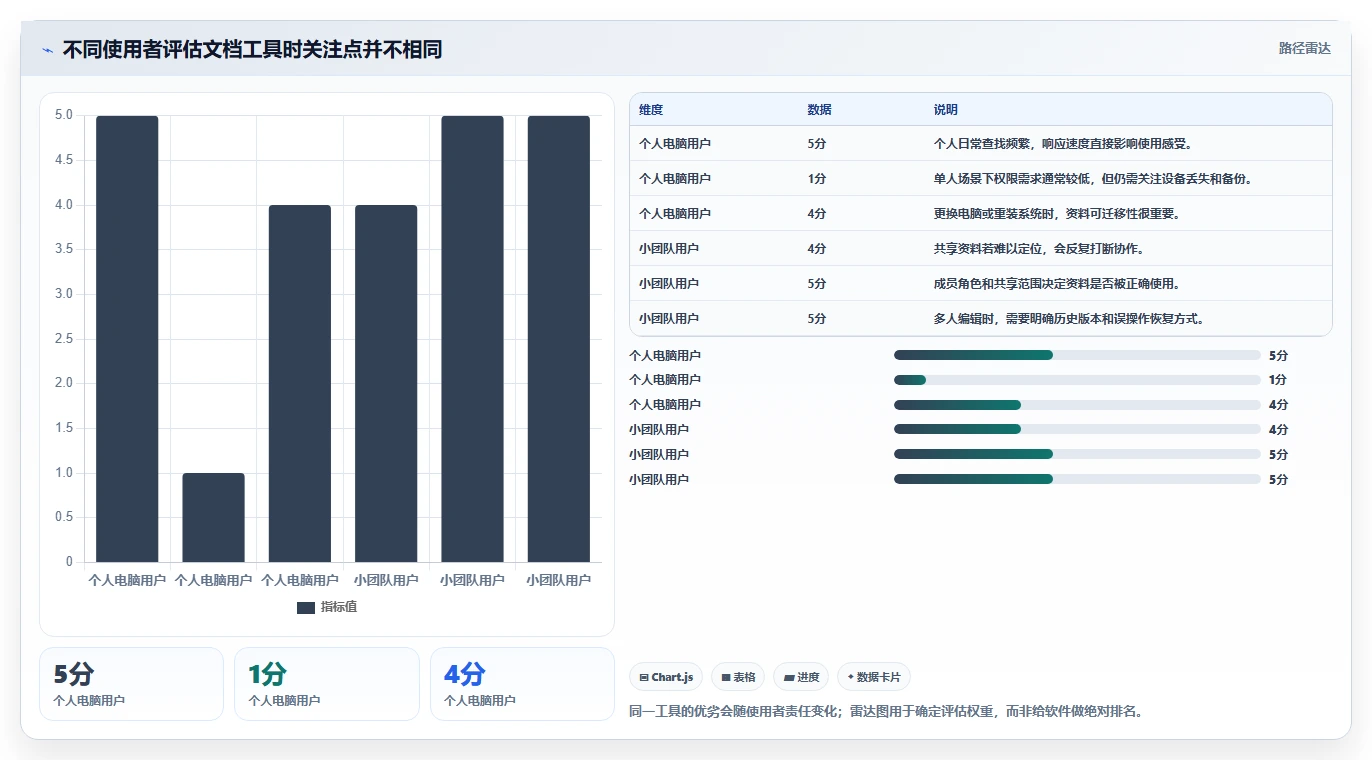The image size is (1372, 760).
Task: Click the 2.0 y-axis label
Action: (x=64, y=383)
